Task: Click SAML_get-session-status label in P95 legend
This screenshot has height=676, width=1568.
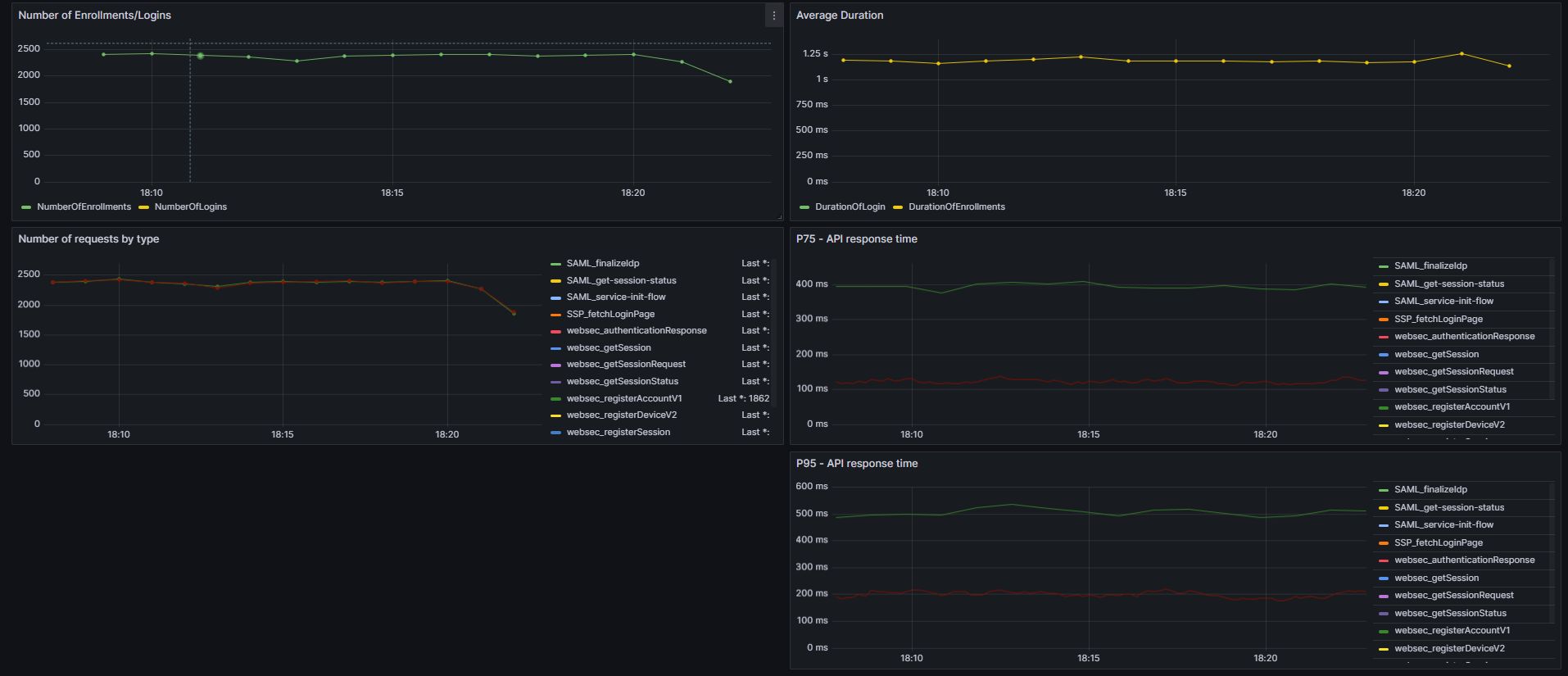Action: [1448, 508]
